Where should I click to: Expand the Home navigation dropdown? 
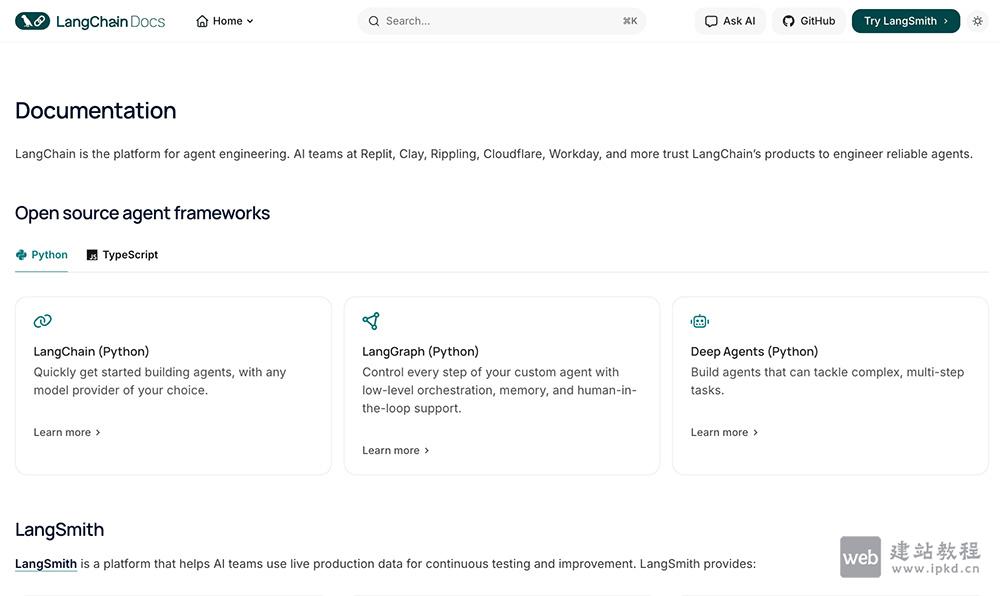point(250,21)
